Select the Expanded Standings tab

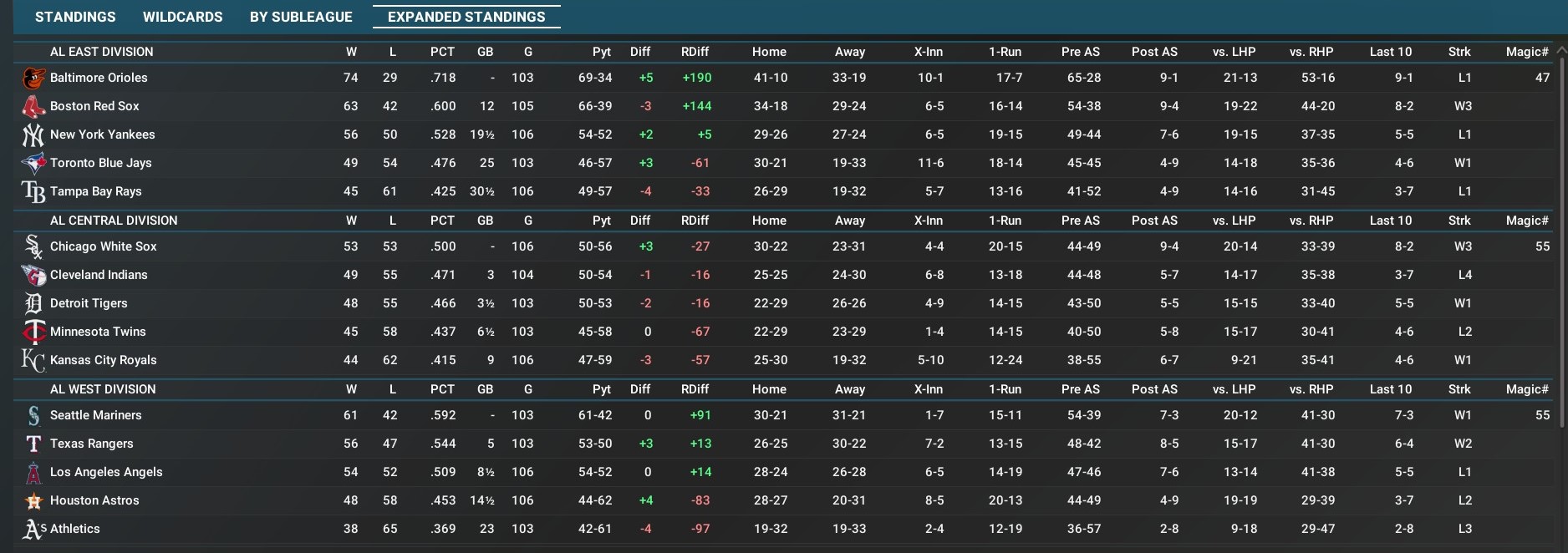click(x=466, y=17)
